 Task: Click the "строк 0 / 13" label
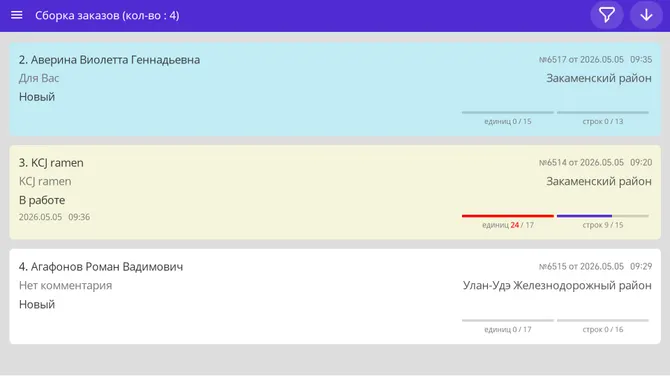[602, 121]
